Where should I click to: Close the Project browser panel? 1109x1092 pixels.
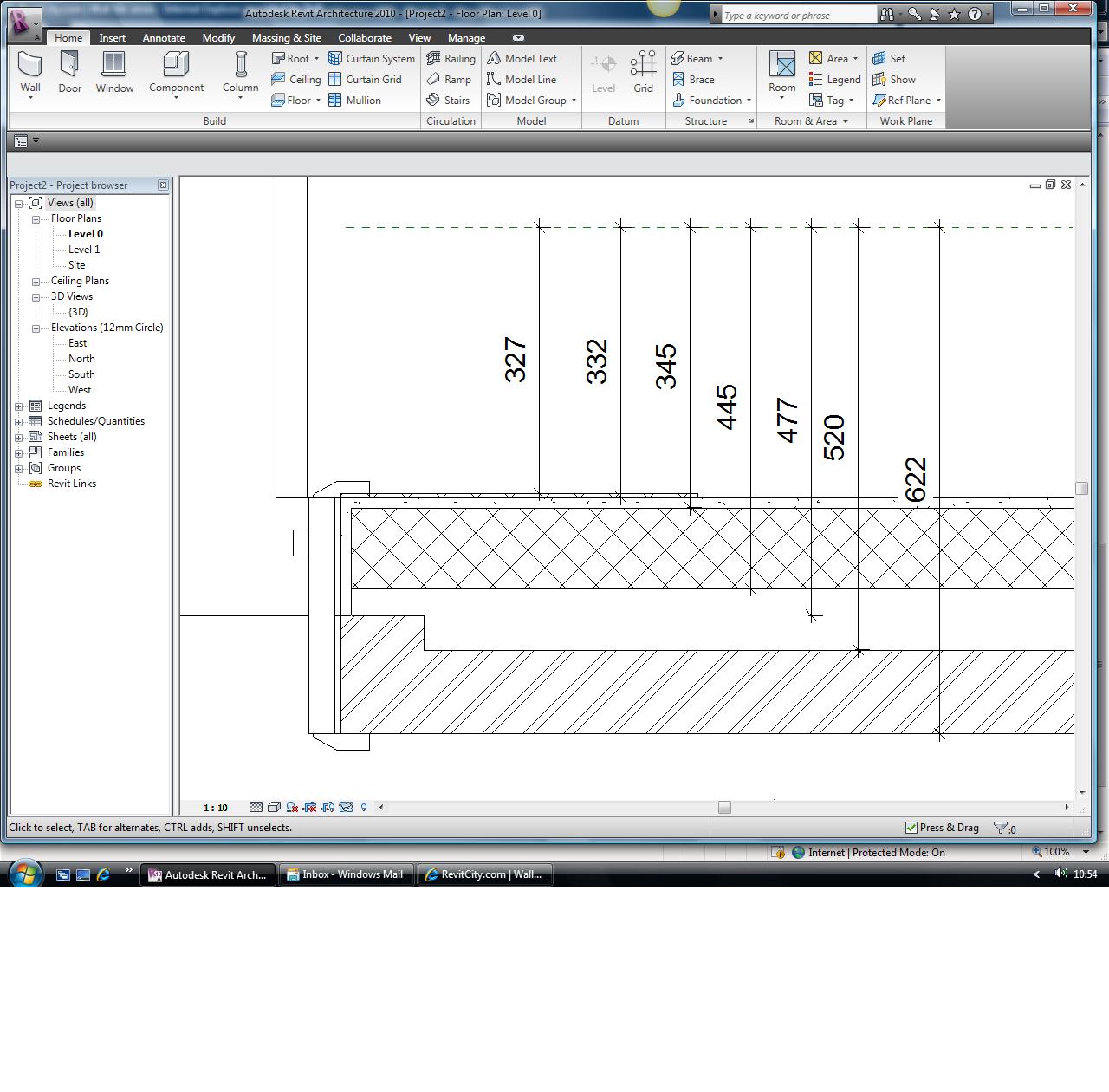click(163, 185)
